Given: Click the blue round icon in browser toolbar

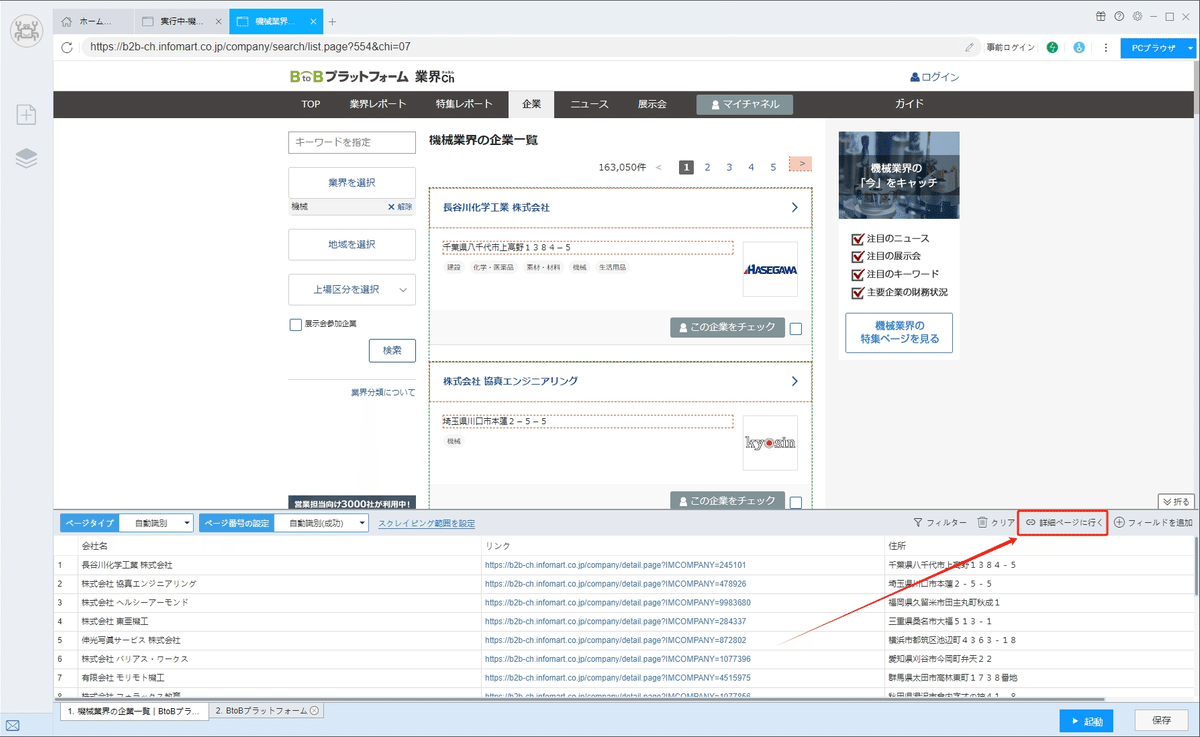Looking at the screenshot, I should (1079, 47).
